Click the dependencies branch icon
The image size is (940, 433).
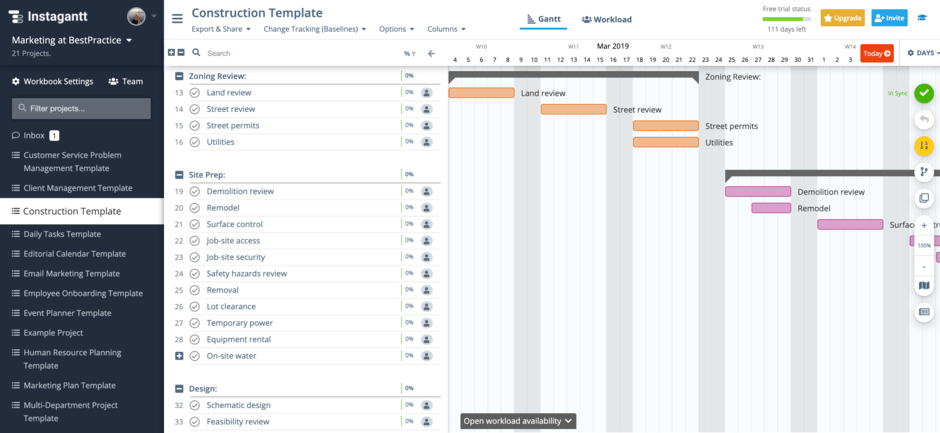click(x=924, y=172)
